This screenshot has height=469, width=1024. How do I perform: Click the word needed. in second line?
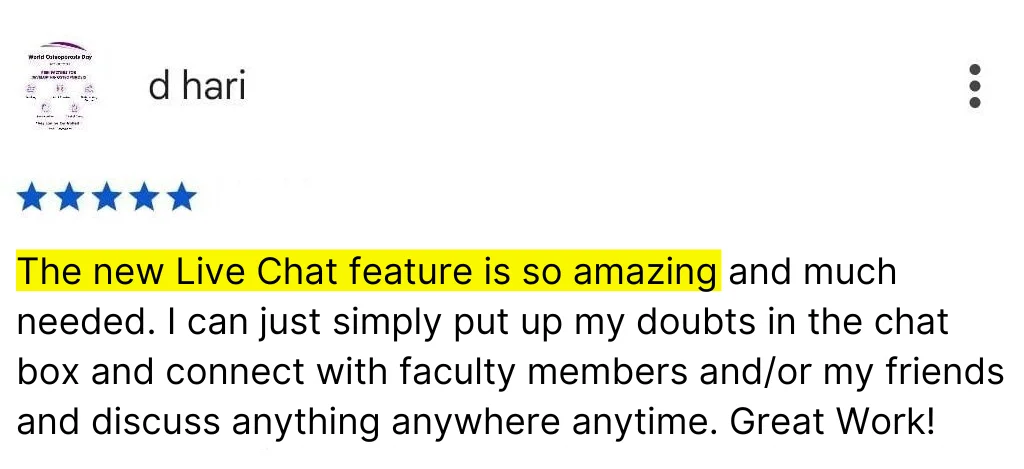coord(86,321)
